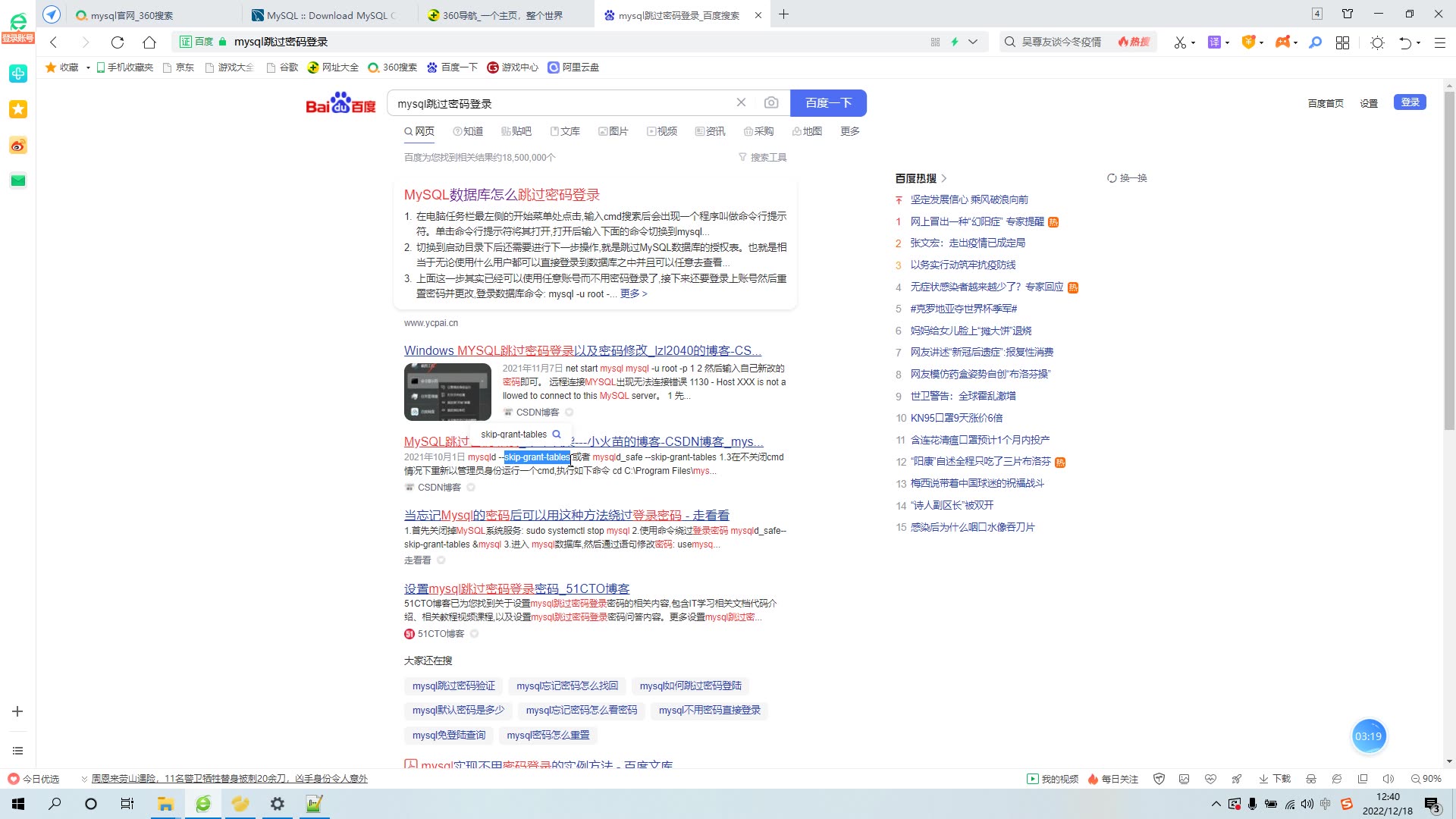Open the screenshot scissors tool
This screenshot has height=819, width=1456.
coord(1180,42)
